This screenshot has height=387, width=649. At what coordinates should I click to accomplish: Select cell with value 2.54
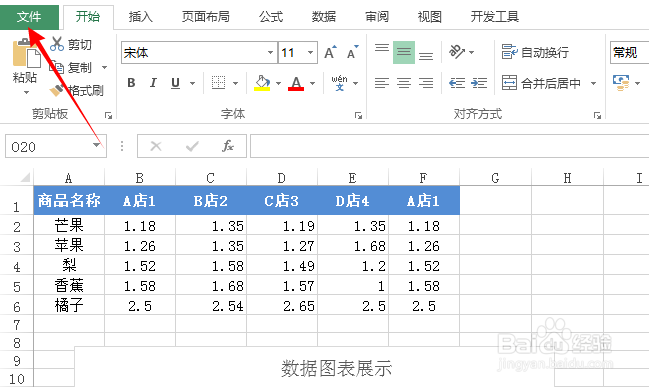pyautogui.click(x=211, y=305)
